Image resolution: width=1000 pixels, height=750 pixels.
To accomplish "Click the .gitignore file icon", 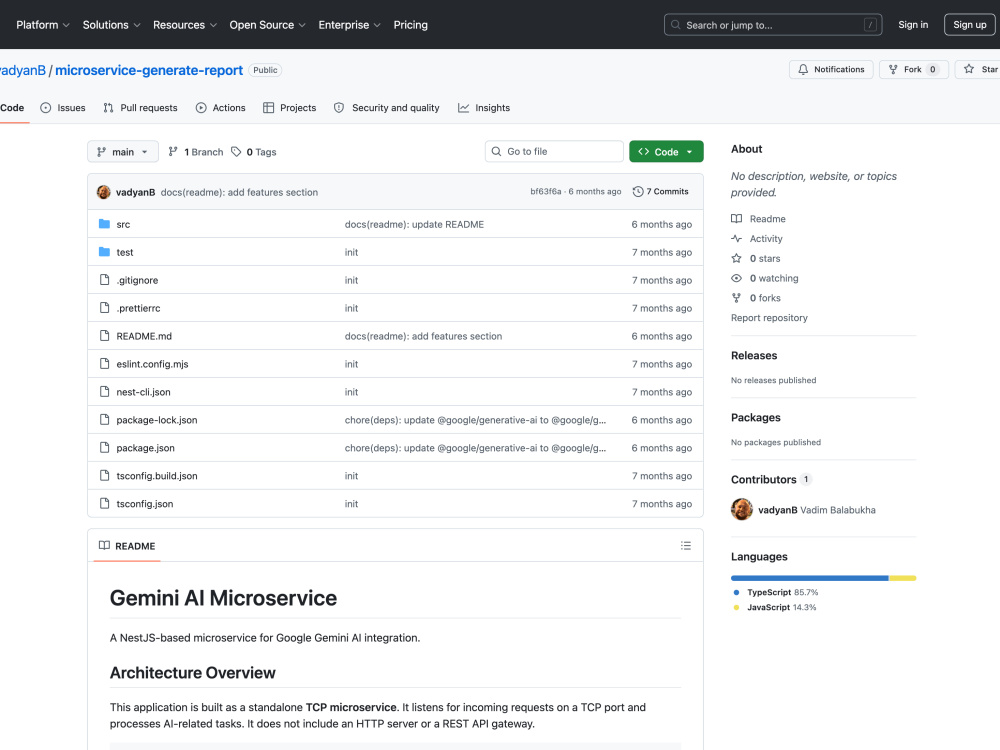I will point(105,280).
